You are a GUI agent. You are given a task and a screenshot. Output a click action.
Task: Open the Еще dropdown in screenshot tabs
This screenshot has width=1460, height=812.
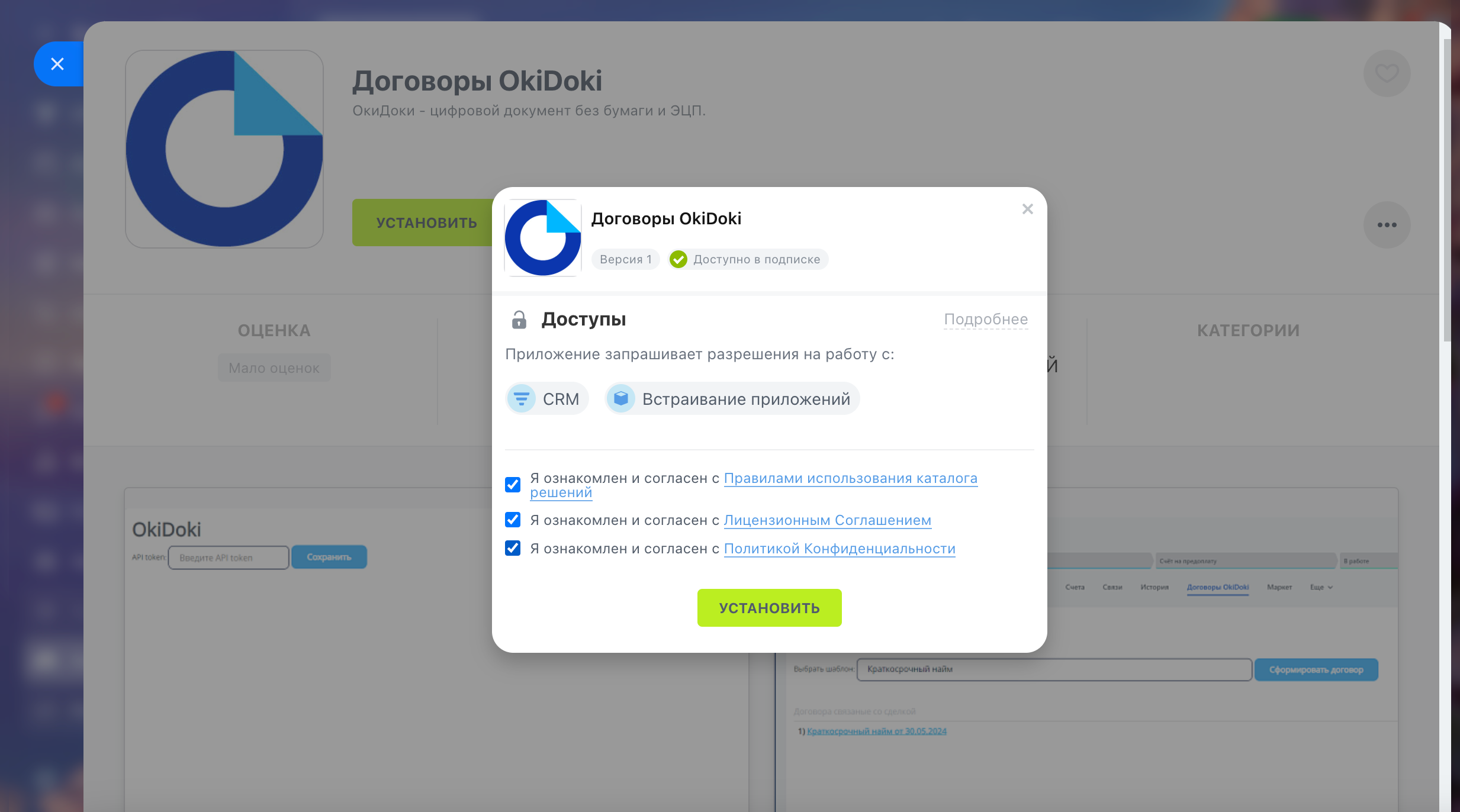point(1321,587)
